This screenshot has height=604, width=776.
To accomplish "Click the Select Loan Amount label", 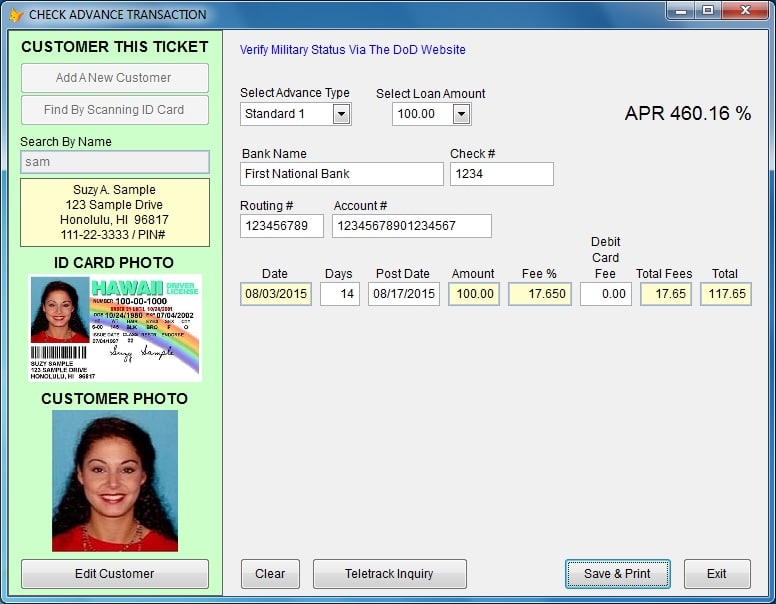I will tap(431, 94).
